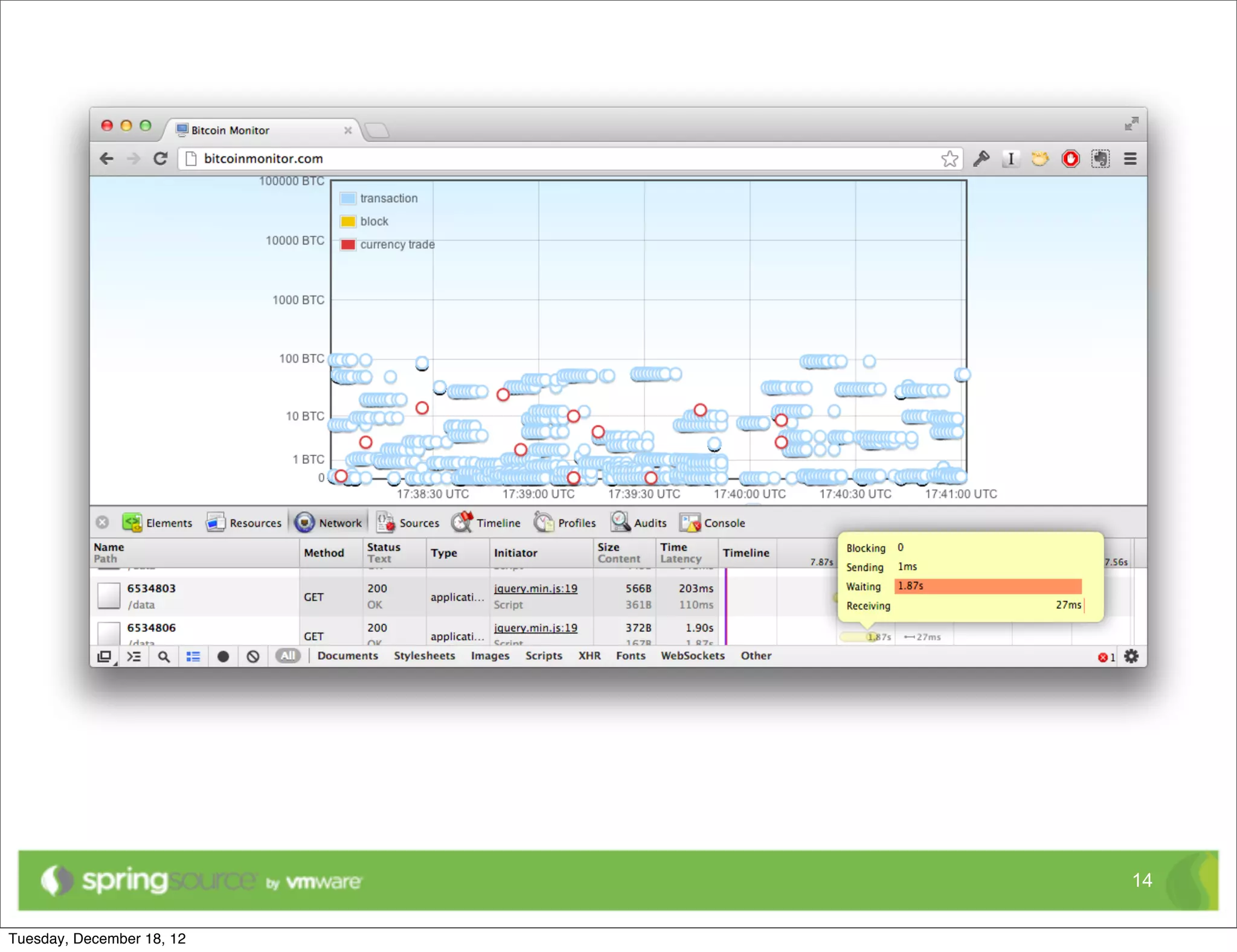Image resolution: width=1237 pixels, height=952 pixels.
Task: Clear network log with cancel icon
Action: pyautogui.click(x=253, y=657)
